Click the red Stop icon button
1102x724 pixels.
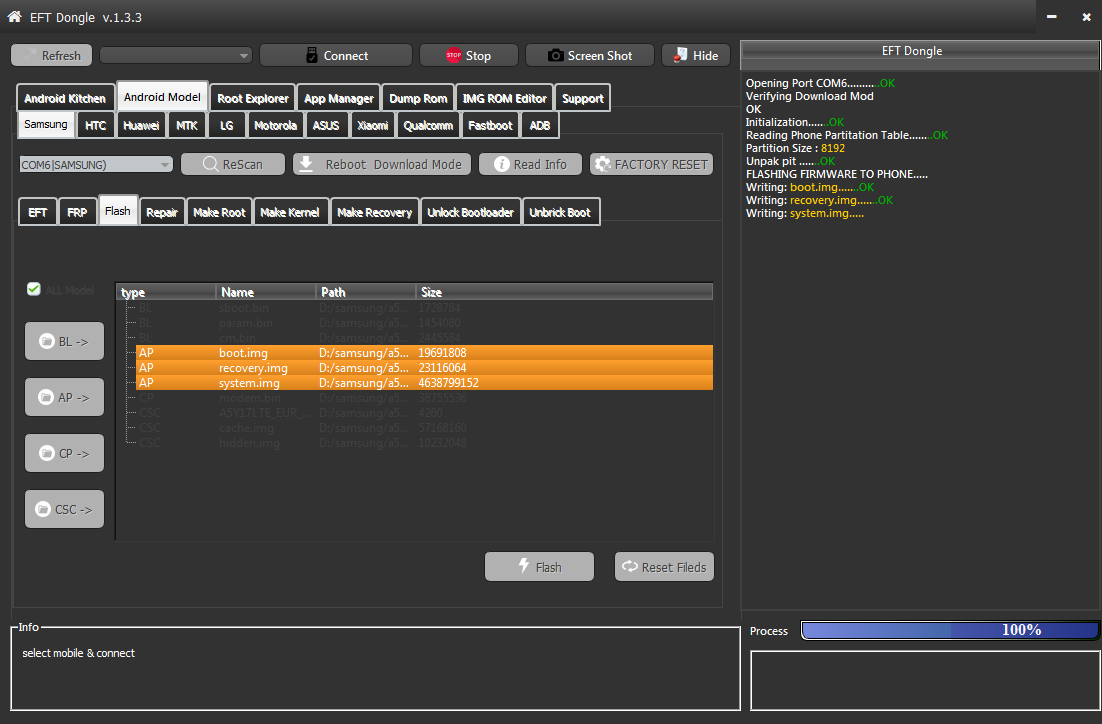(469, 56)
